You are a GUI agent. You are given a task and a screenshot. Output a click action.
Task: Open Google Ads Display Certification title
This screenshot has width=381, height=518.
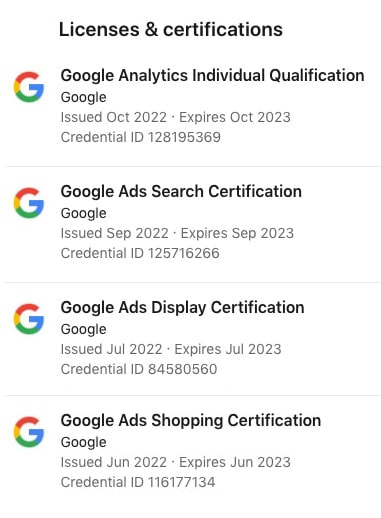[x=182, y=308]
